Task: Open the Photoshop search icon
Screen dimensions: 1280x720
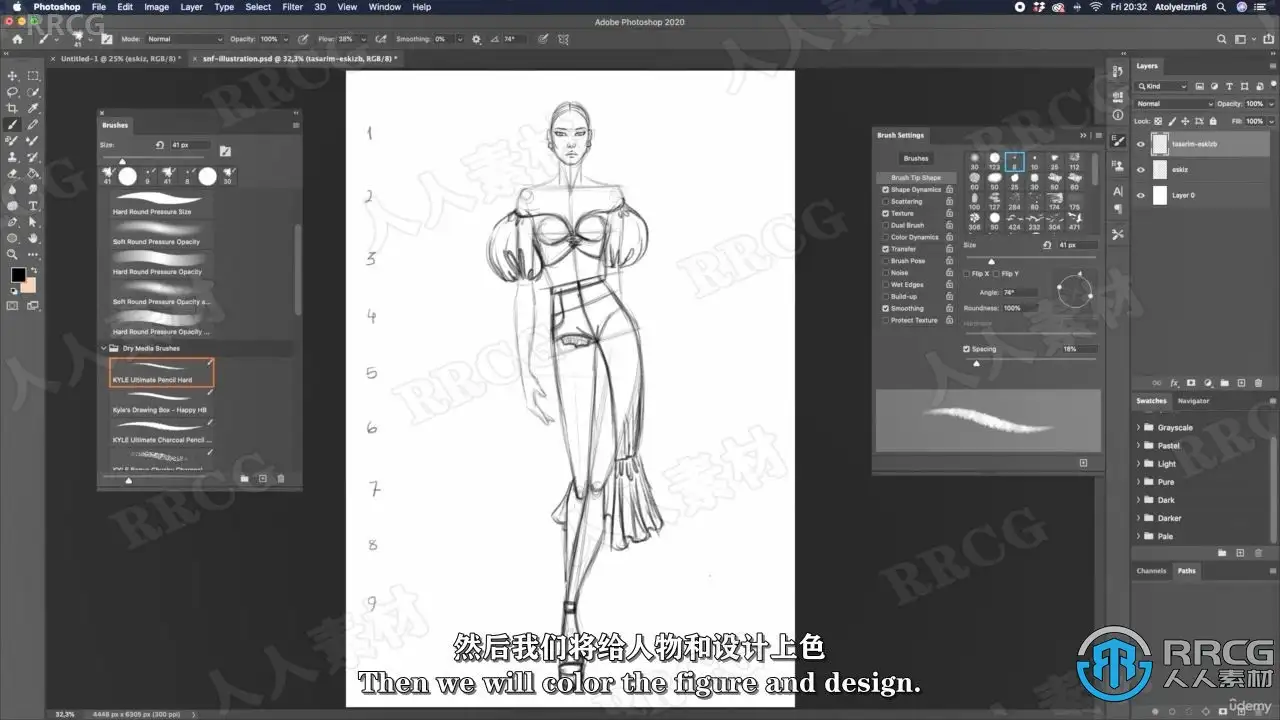Action: tap(1222, 39)
